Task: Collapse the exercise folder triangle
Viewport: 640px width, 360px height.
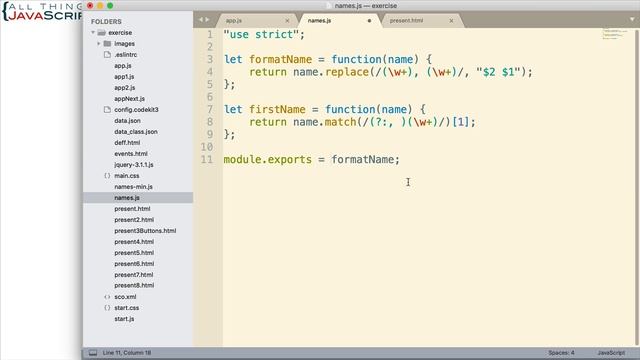Action: point(93,32)
